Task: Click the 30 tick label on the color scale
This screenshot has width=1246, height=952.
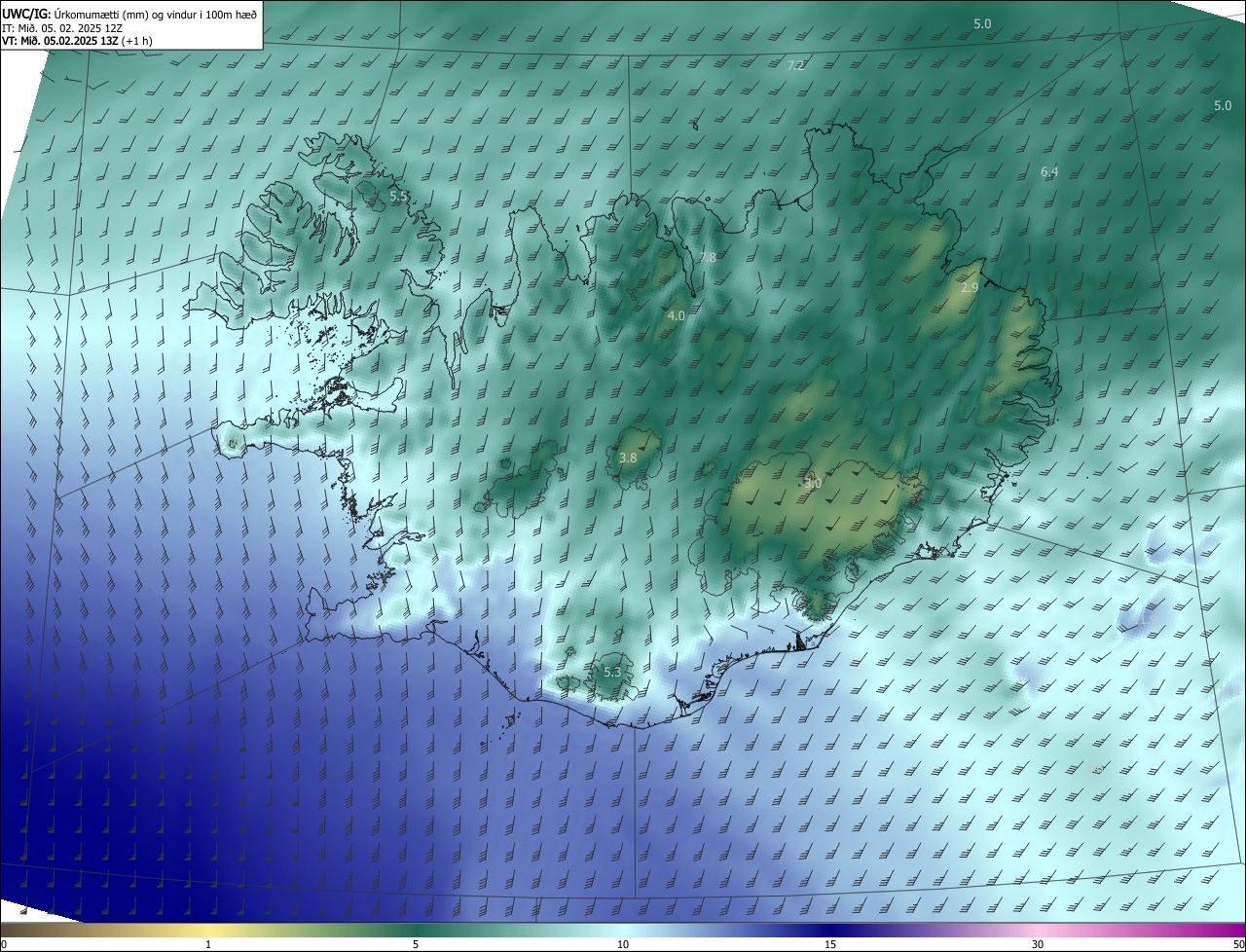Action: point(1038,944)
